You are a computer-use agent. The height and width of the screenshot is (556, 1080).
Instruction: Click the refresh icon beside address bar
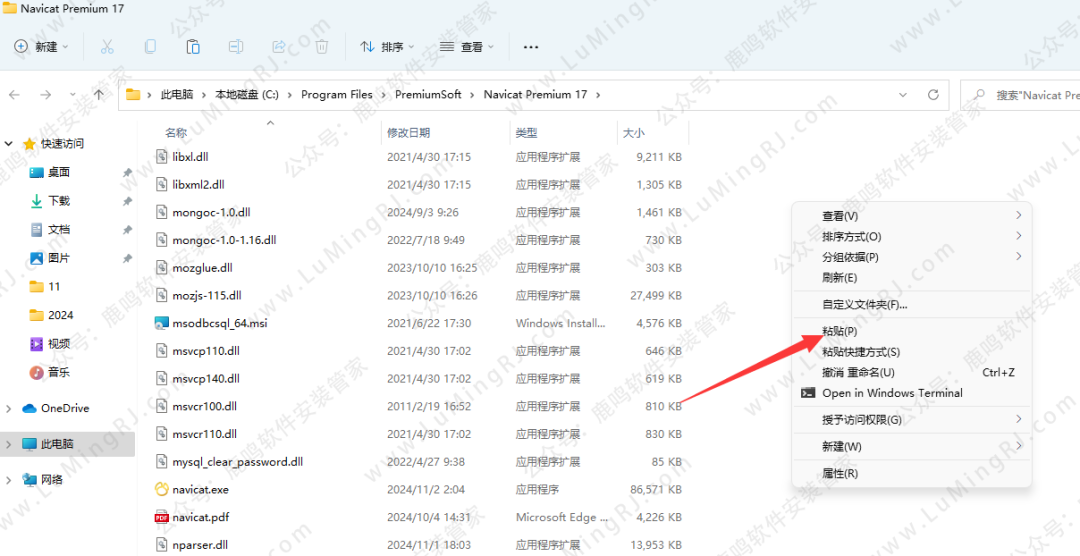pos(933,95)
